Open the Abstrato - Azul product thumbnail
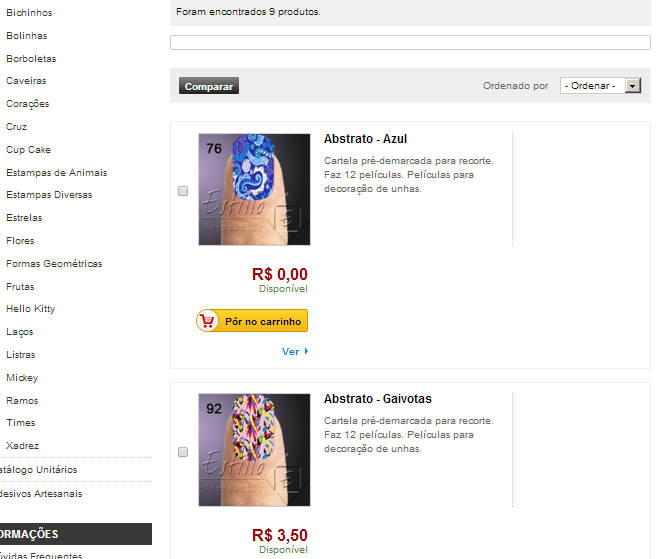 click(254, 189)
